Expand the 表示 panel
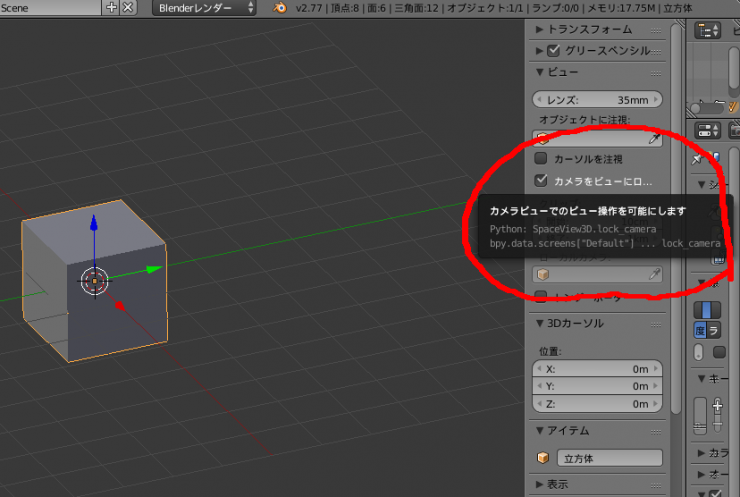 539,484
